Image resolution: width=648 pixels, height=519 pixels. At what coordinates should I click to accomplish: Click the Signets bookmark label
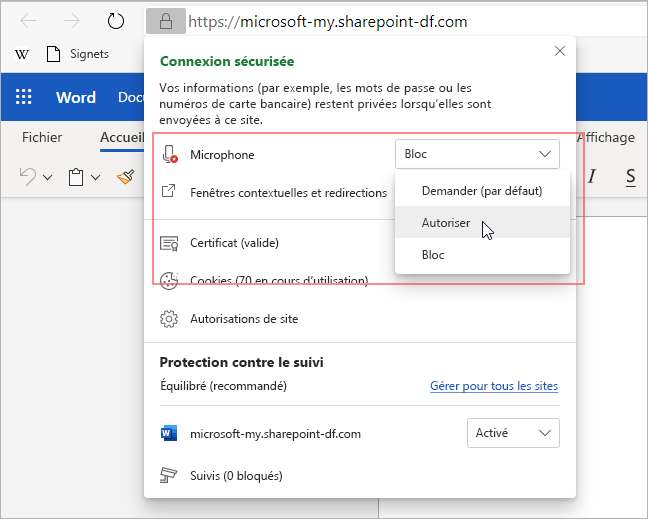pos(89,54)
